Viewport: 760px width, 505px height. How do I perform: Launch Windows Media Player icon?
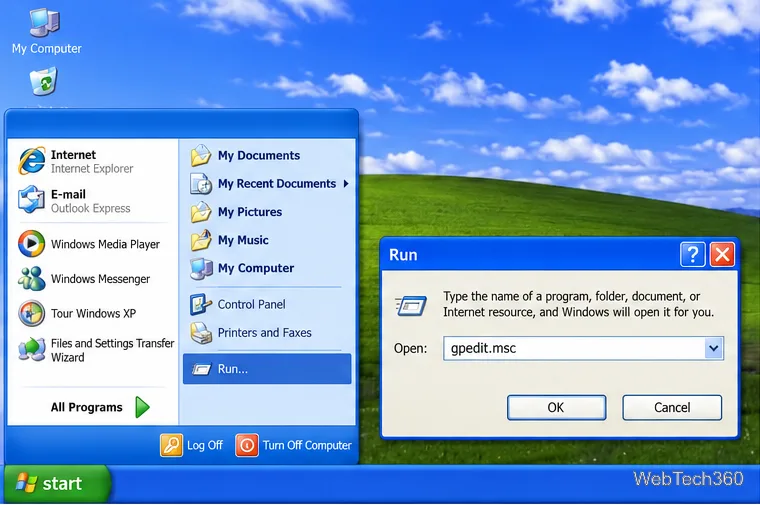point(32,243)
